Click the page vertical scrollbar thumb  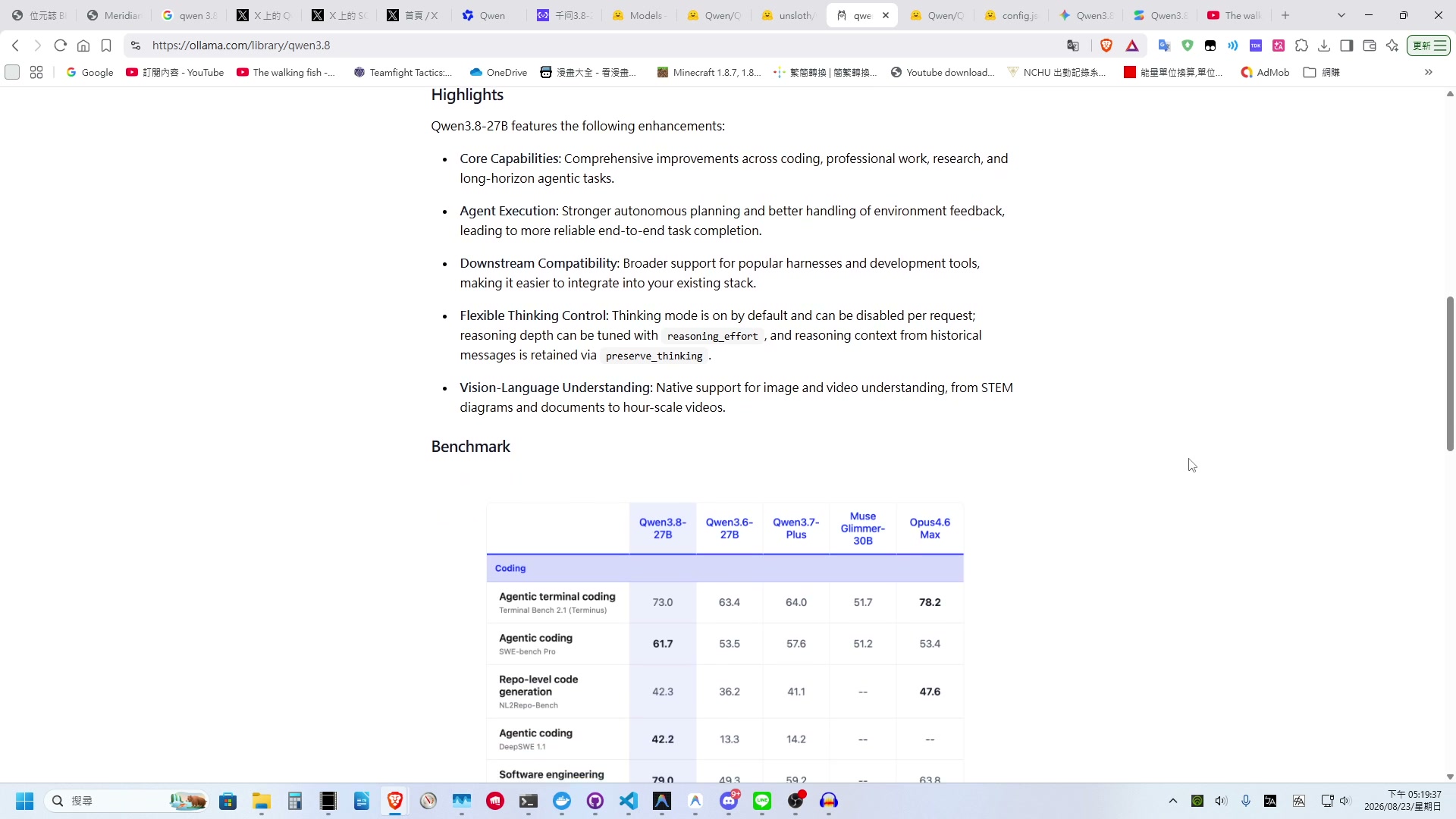click(x=1450, y=373)
